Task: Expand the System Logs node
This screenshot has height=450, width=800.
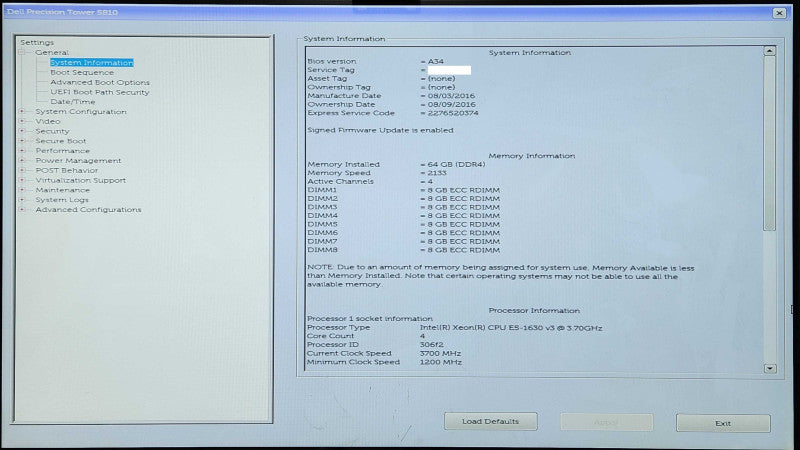Action: coord(22,199)
